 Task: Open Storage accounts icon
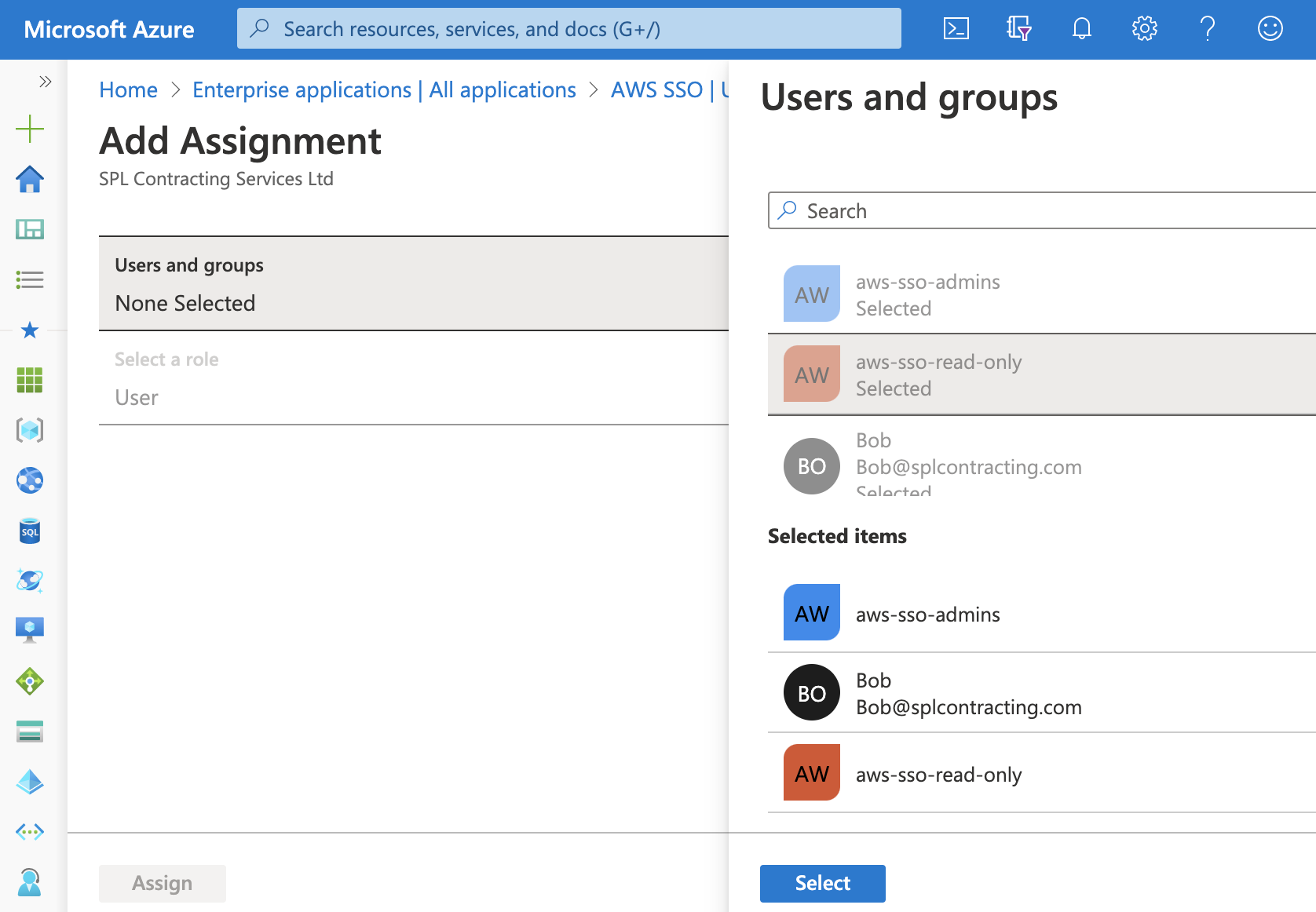coord(30,731)
